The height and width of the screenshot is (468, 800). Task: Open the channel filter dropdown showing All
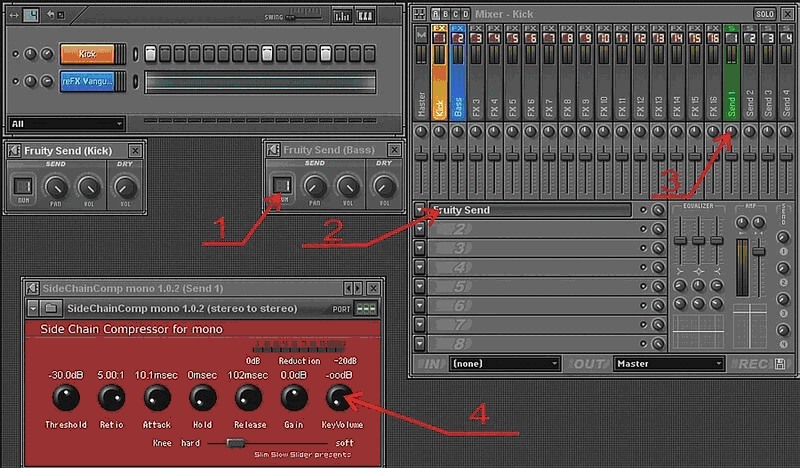[x=66, y=124]
